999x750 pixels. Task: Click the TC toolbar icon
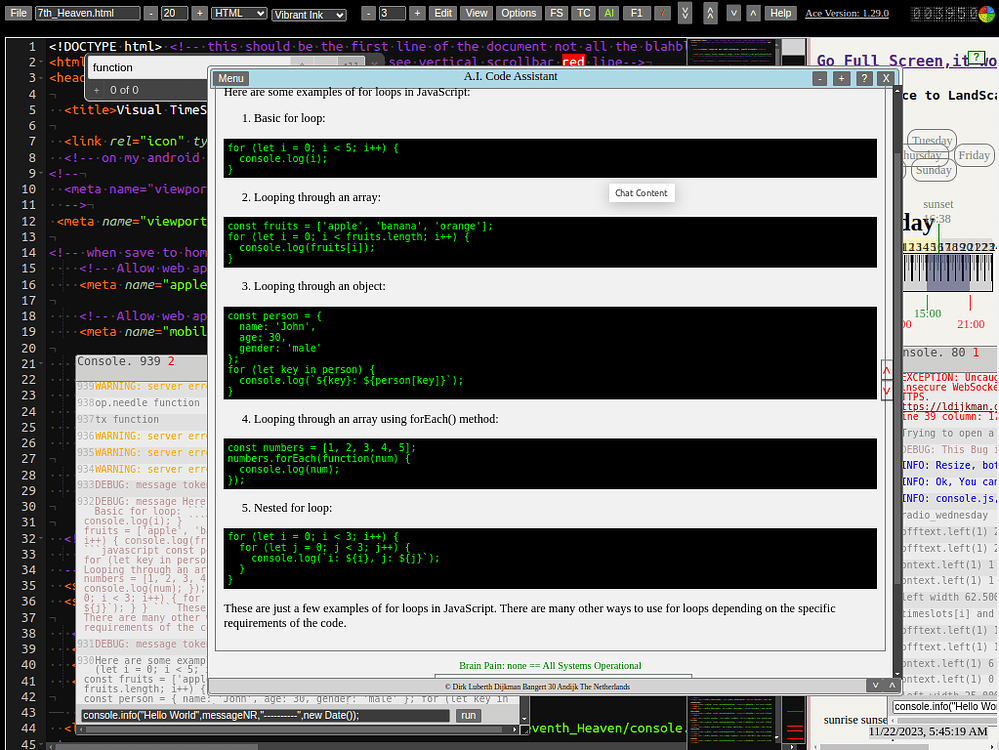pyautogui.click(x=582, y=12)
